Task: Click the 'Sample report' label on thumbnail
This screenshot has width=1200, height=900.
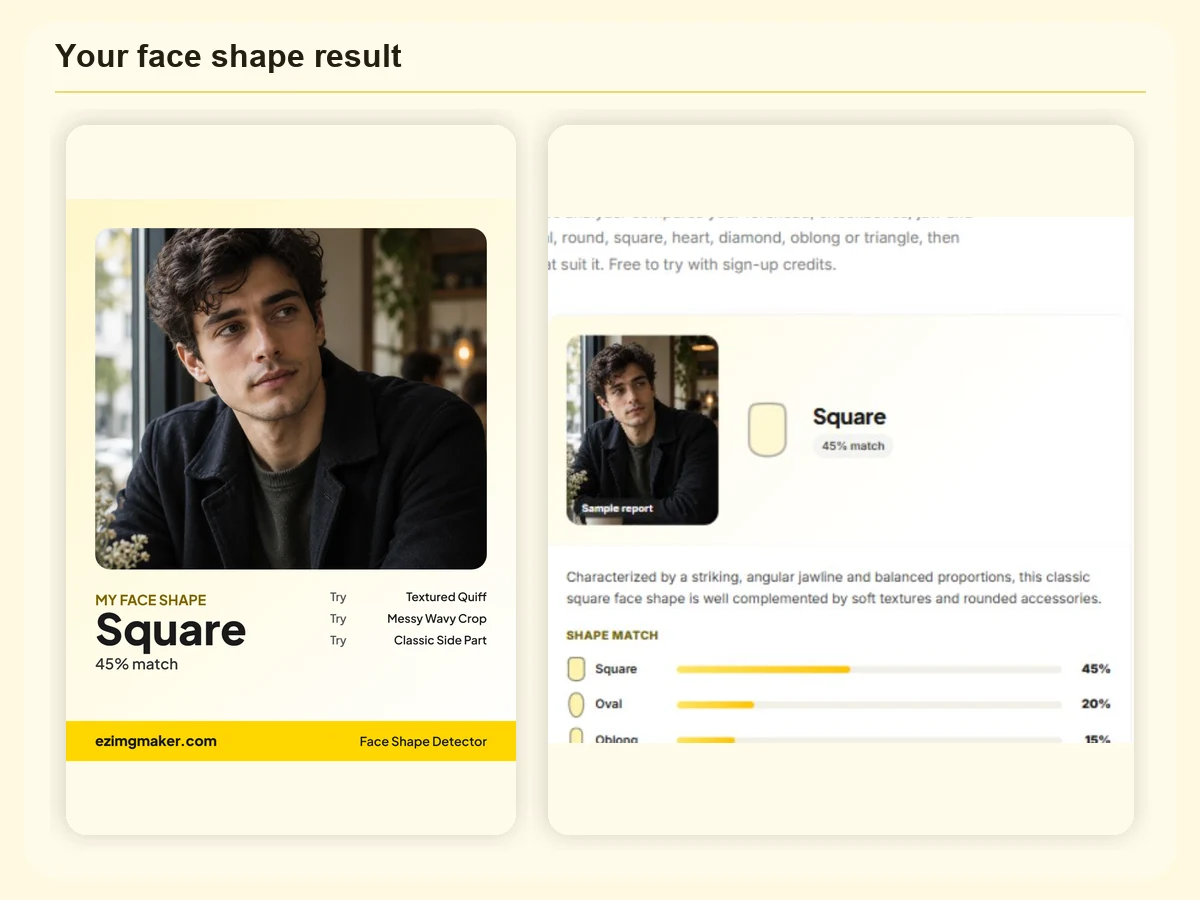Action: click(x=617, y=508)
